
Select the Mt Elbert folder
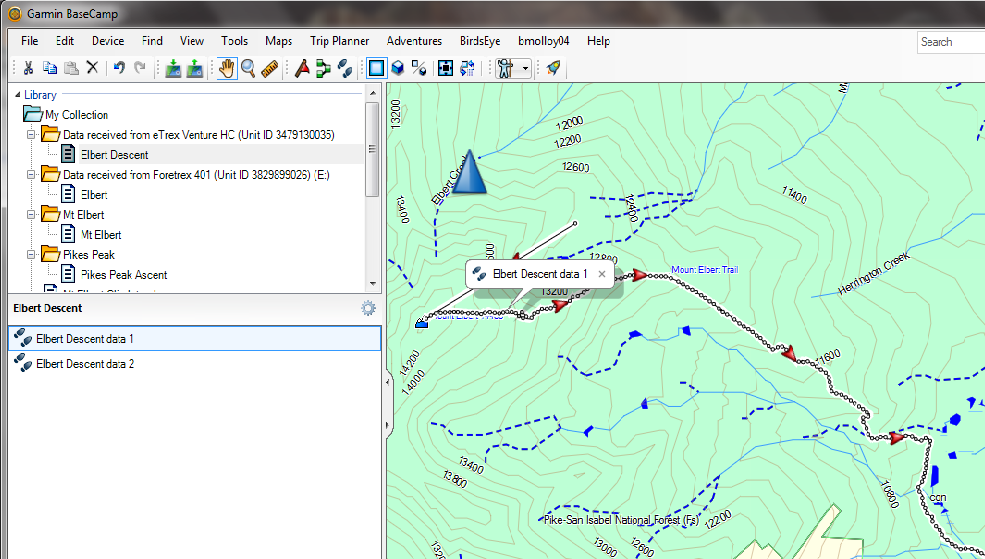[83, 215]
